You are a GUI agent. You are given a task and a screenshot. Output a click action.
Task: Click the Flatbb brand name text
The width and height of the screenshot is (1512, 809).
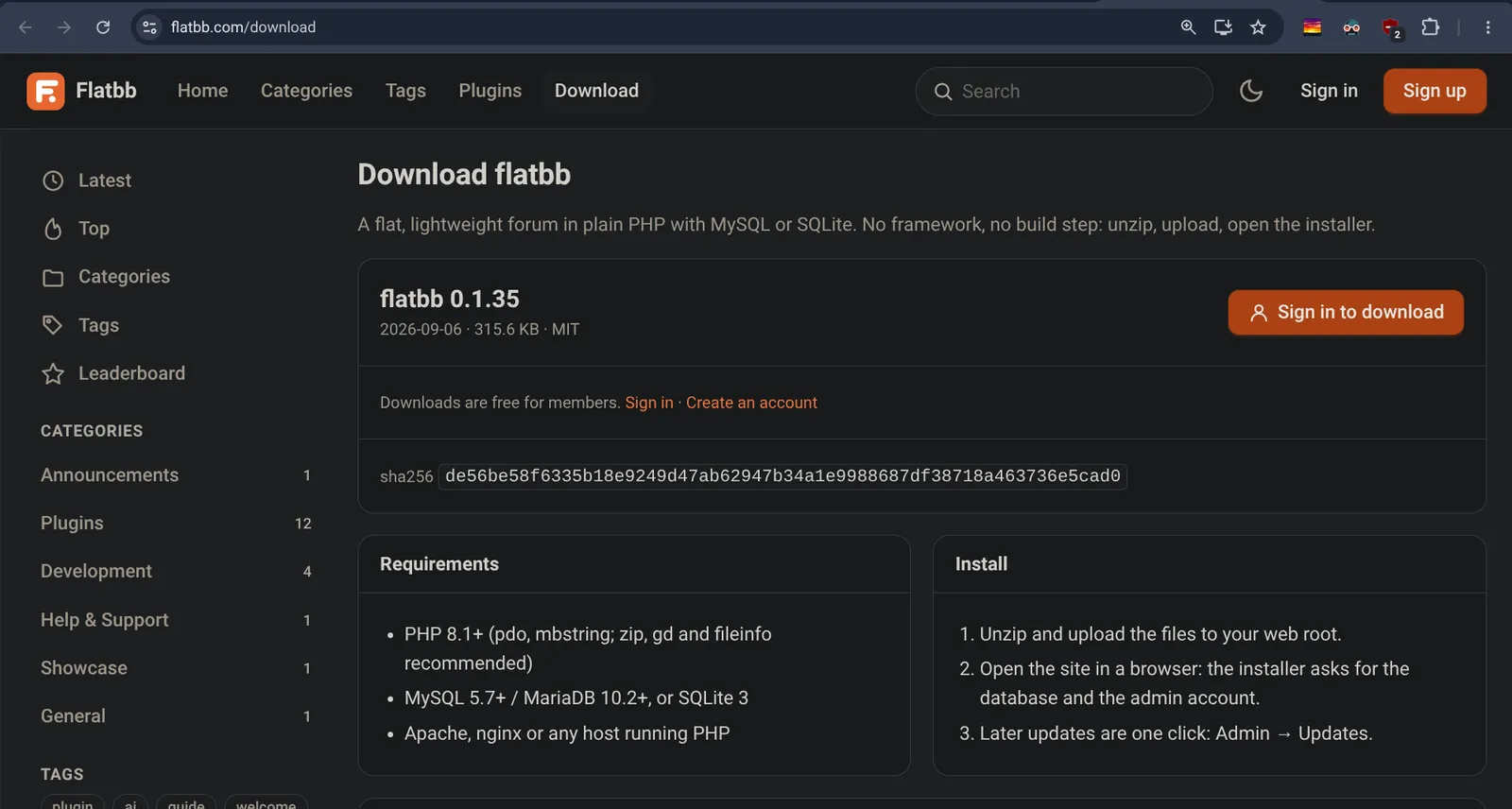106,91
